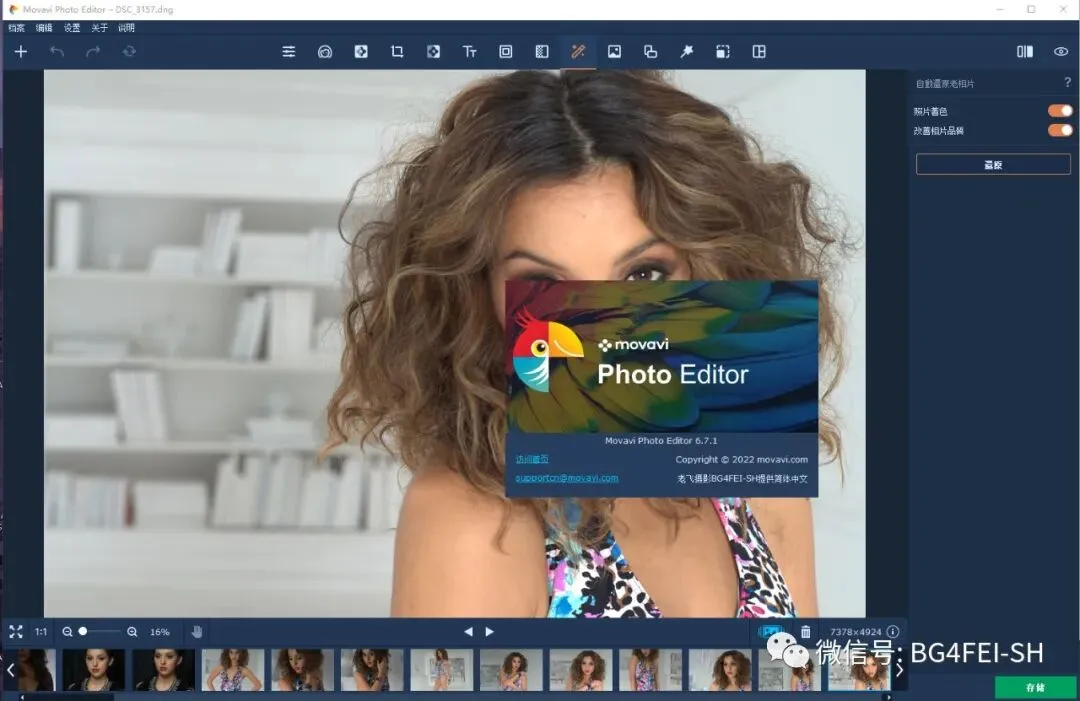This screenshot has width=1080, height=701.
Task: Open the layout grid tool icon
Action: (759, 52)
